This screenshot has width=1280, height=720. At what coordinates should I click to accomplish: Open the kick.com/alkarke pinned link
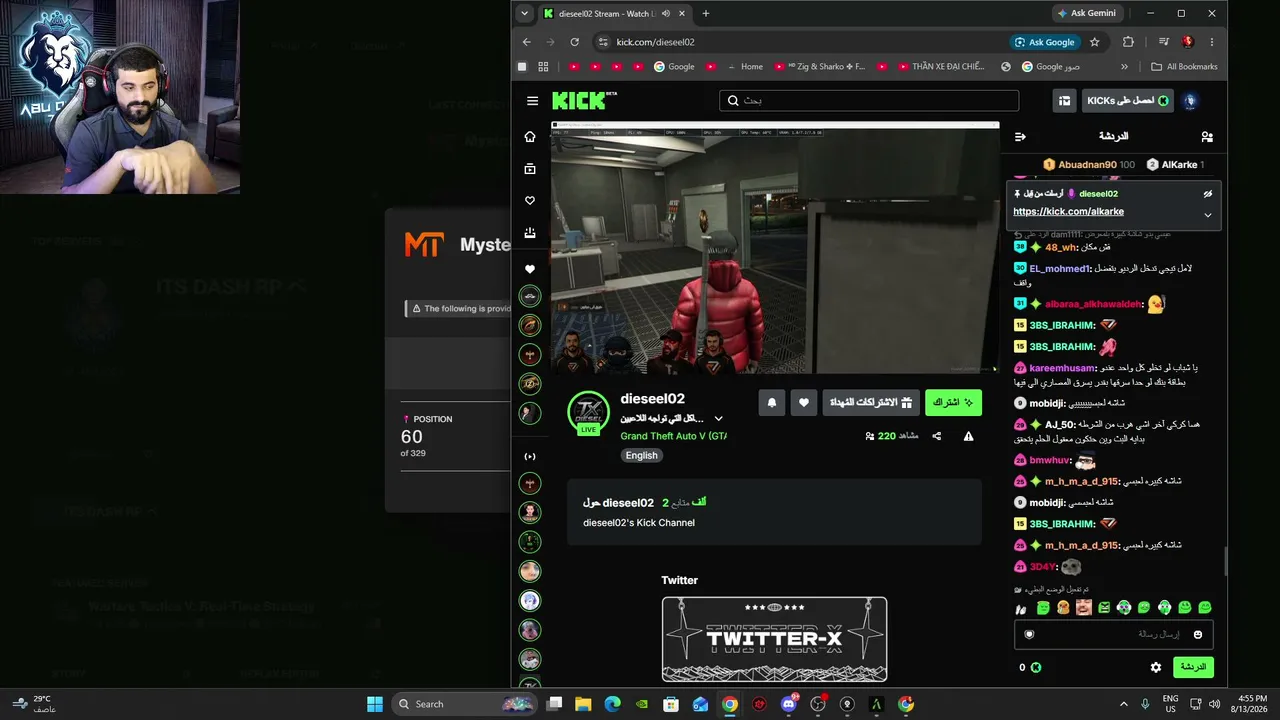coord(1068,212)
